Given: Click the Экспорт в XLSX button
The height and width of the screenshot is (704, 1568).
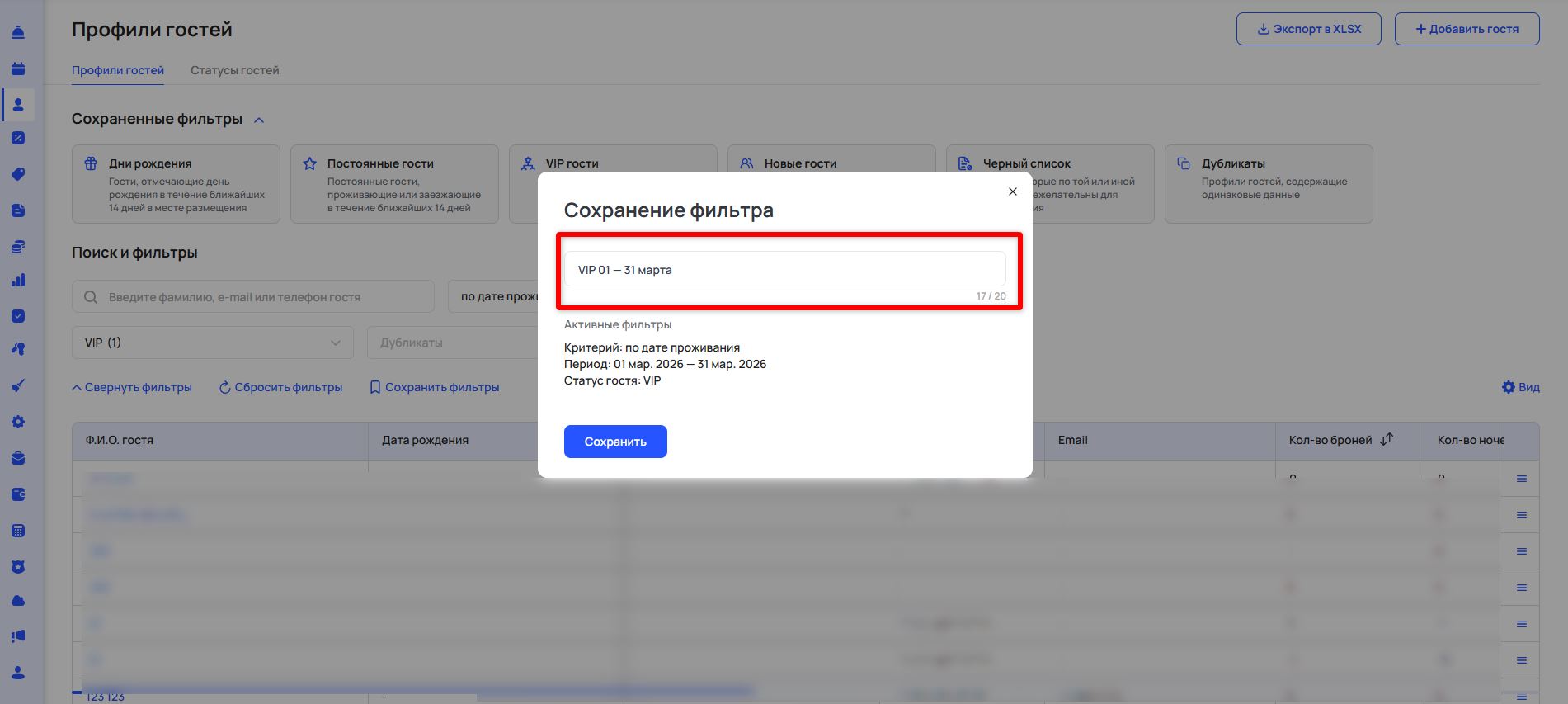Looking at the screenshot, I should coord(1308,29).
